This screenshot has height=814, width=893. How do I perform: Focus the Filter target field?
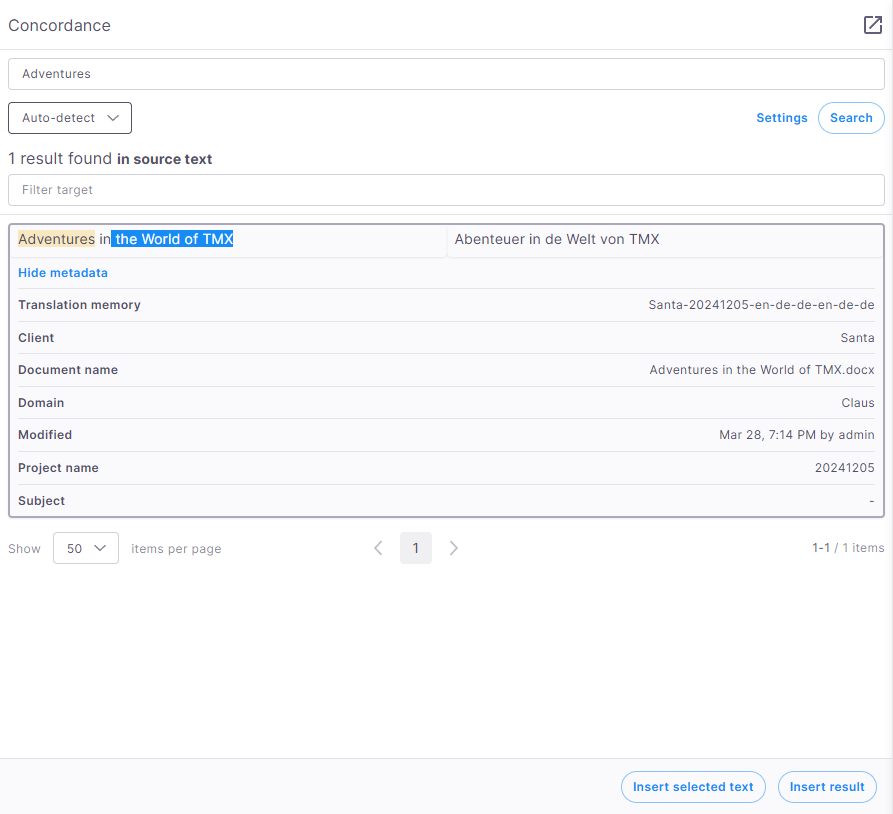pyautogui.click(x=446, y=190)
